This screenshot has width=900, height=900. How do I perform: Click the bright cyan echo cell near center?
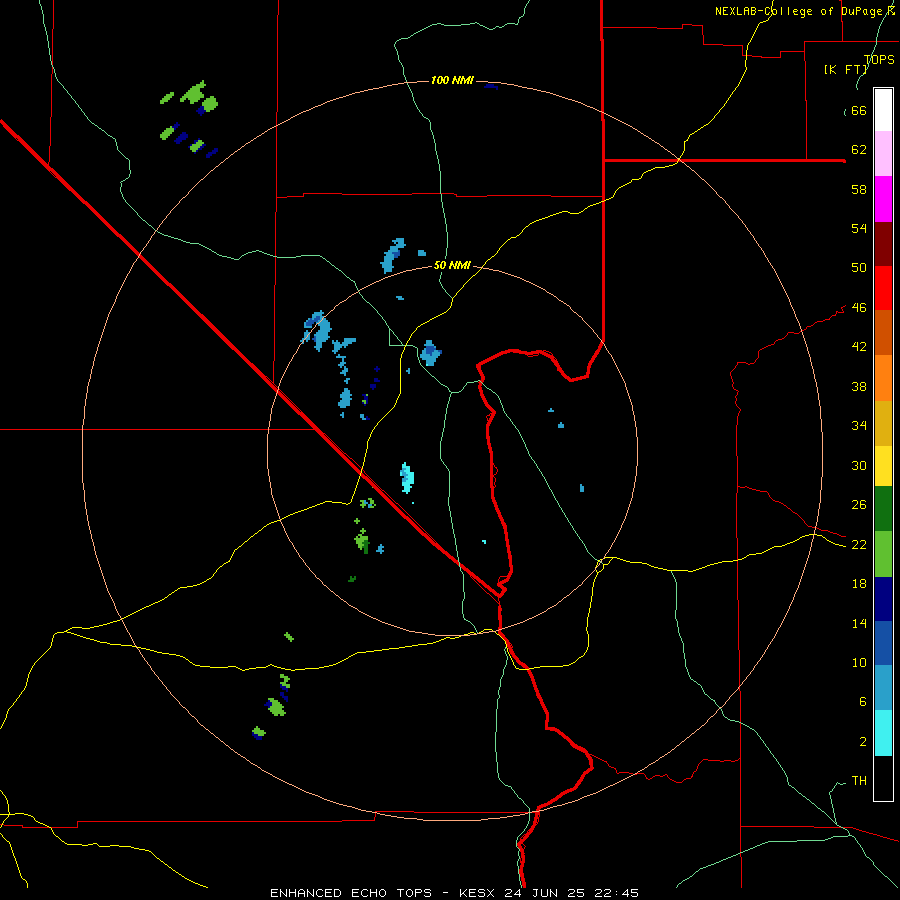tap(407, 478)
